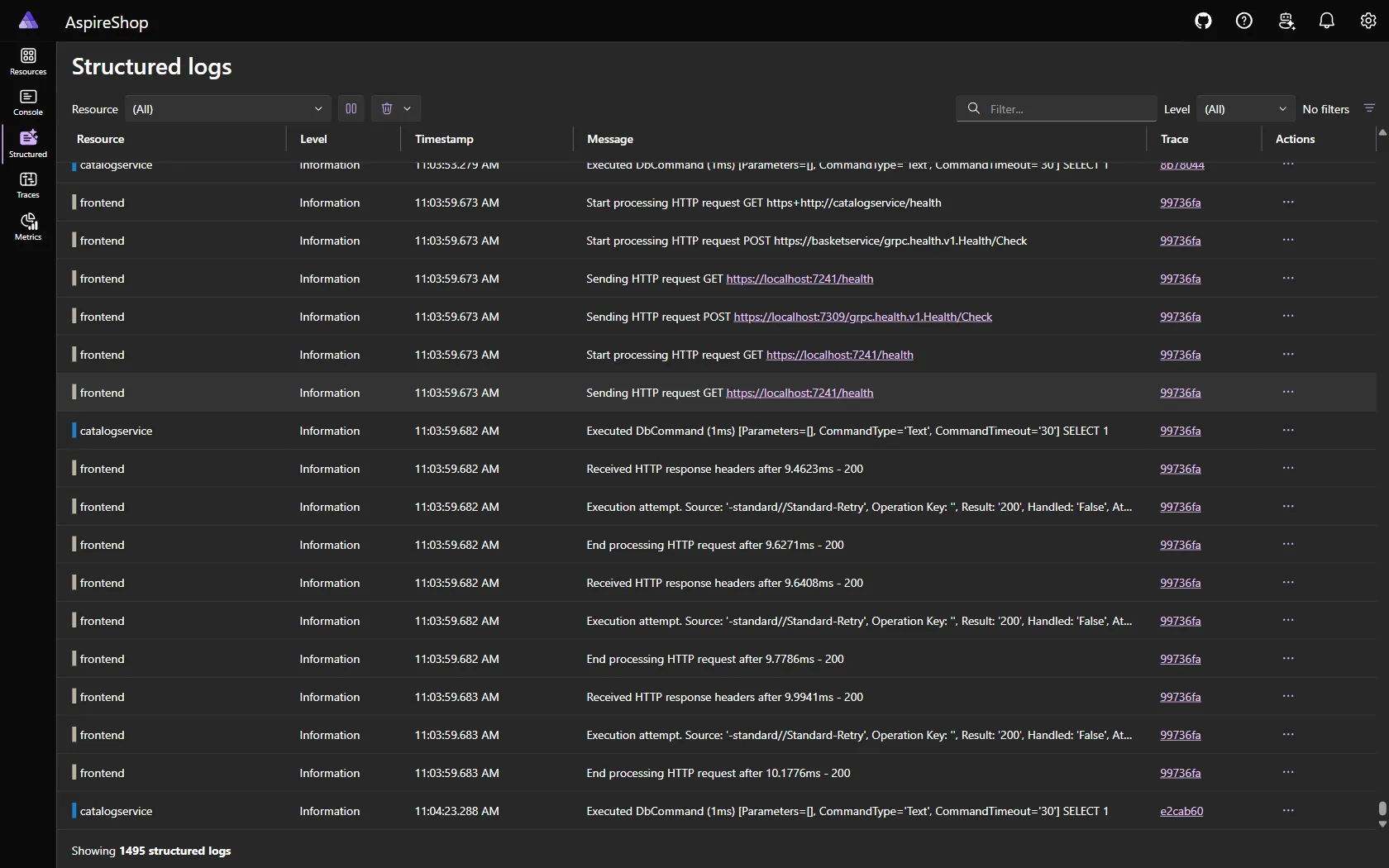Open actions menu for 'GET https+http://catalogservice/health' row

pyautogui.click(x=1288, y=202)
